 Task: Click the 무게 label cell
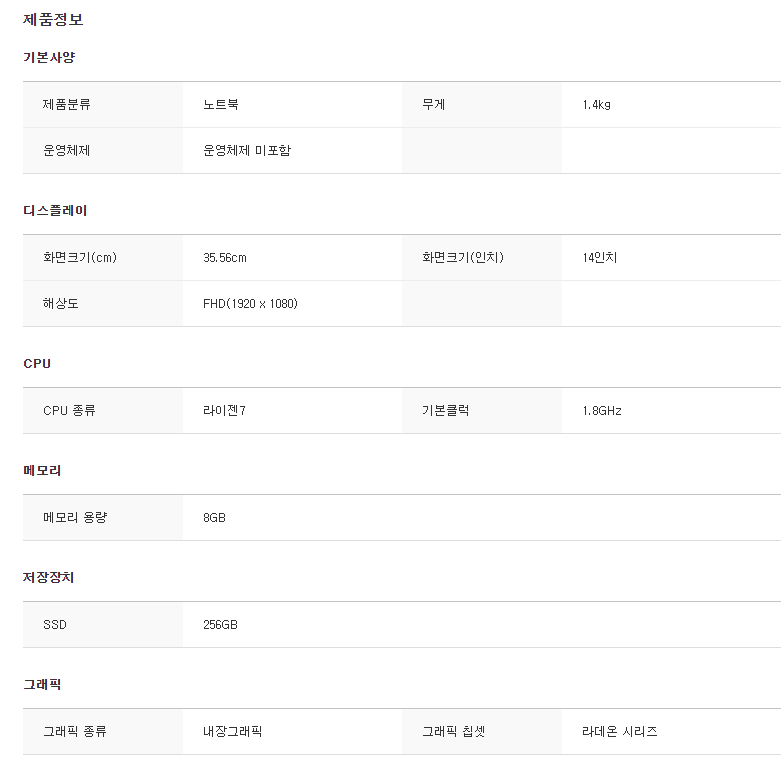(482, 104)
